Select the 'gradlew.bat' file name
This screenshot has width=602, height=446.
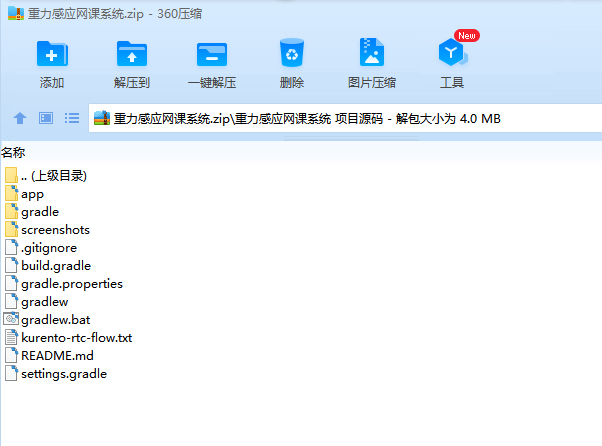pyautogui.click(x=56, y=320)
